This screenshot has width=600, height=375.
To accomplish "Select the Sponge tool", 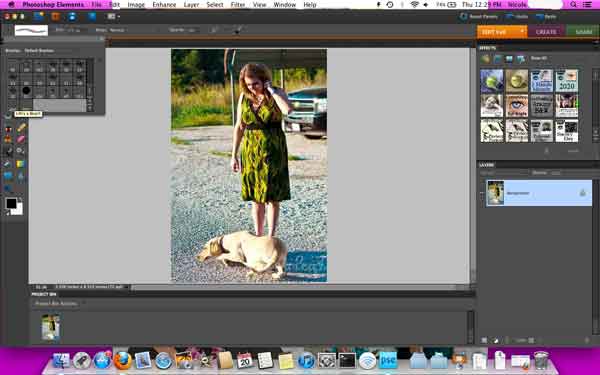I will coord(8,188).
